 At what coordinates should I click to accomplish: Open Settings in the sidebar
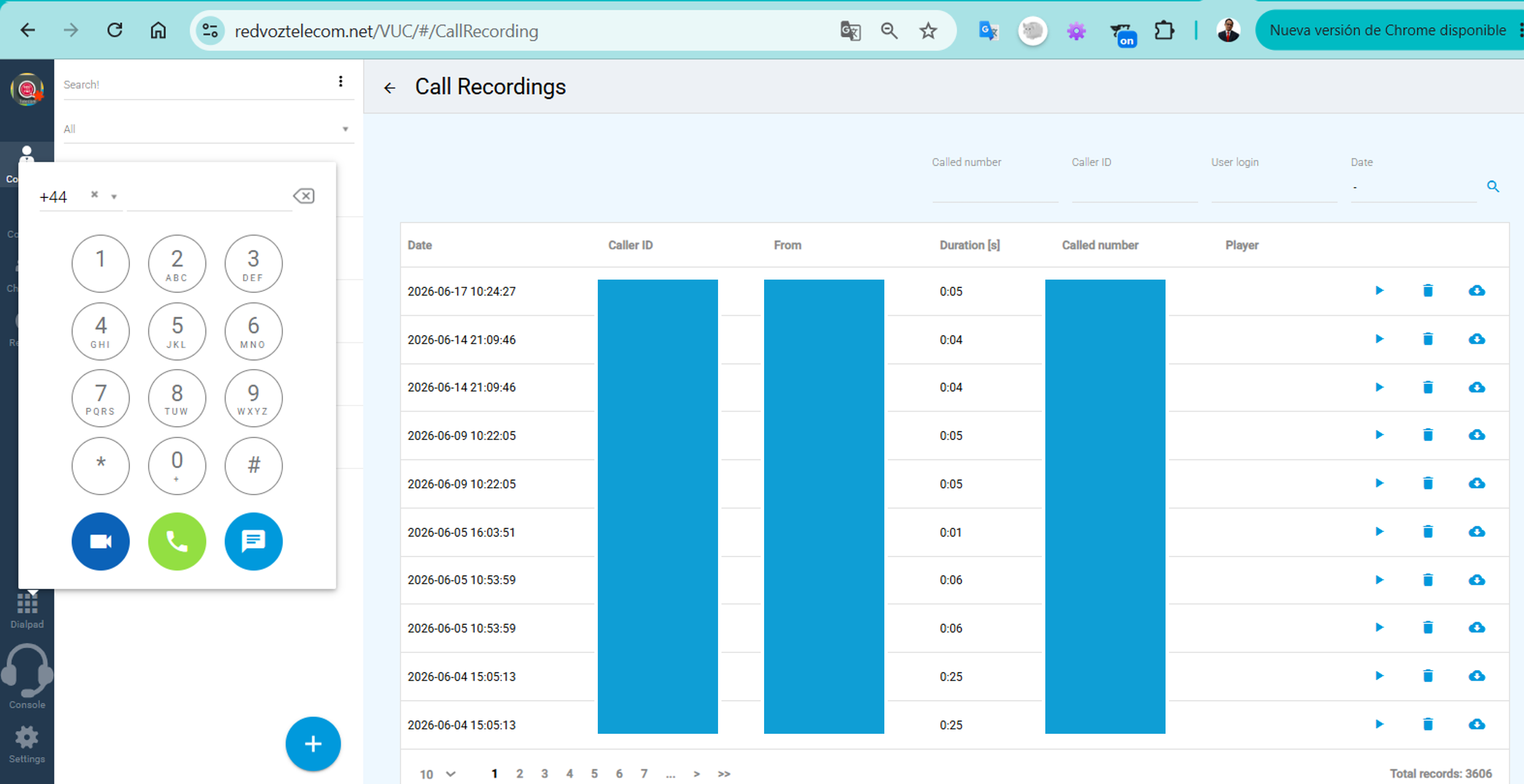pos(27,744)
